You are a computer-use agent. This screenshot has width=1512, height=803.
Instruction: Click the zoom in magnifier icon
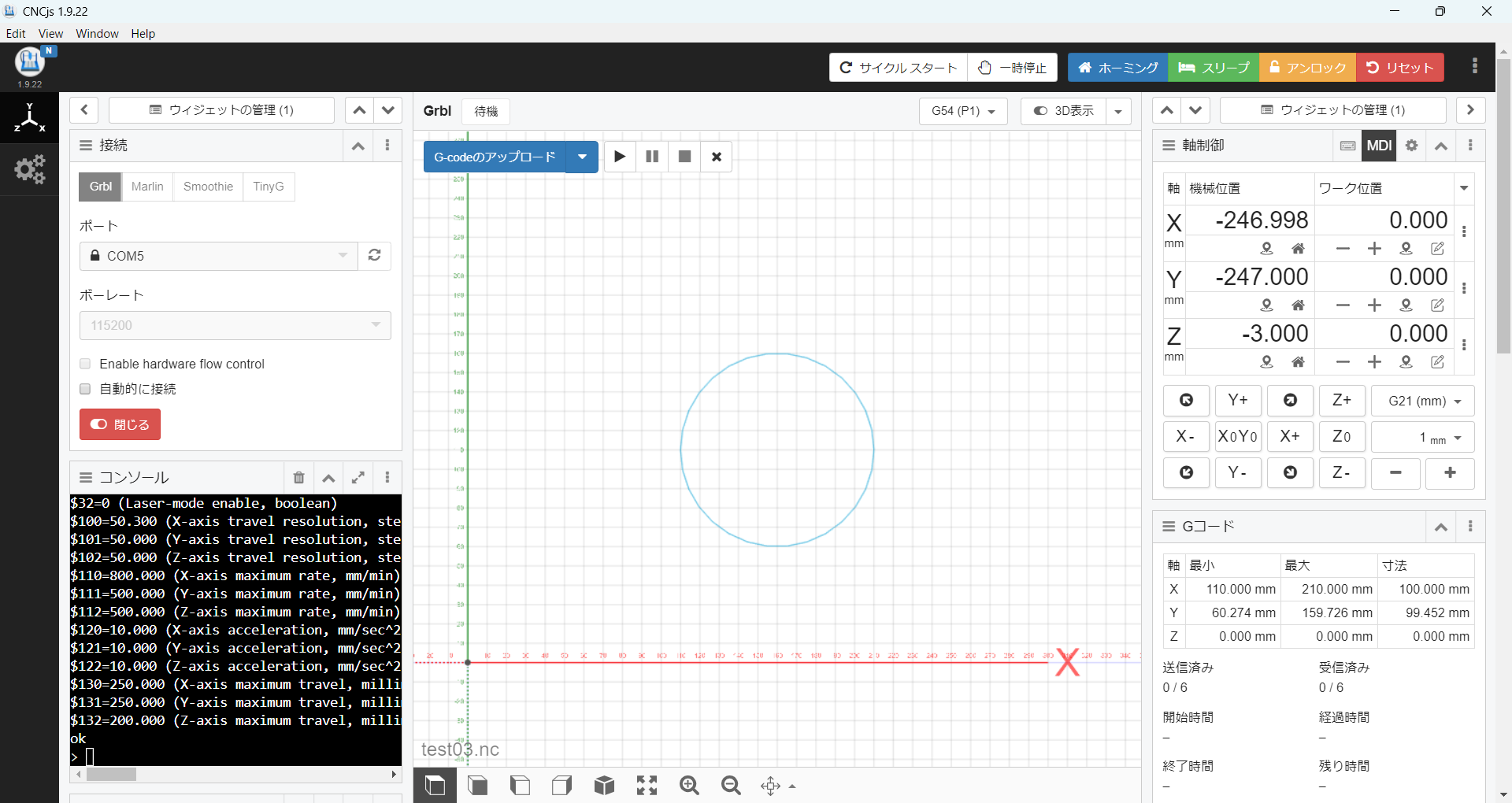(689, 786)
